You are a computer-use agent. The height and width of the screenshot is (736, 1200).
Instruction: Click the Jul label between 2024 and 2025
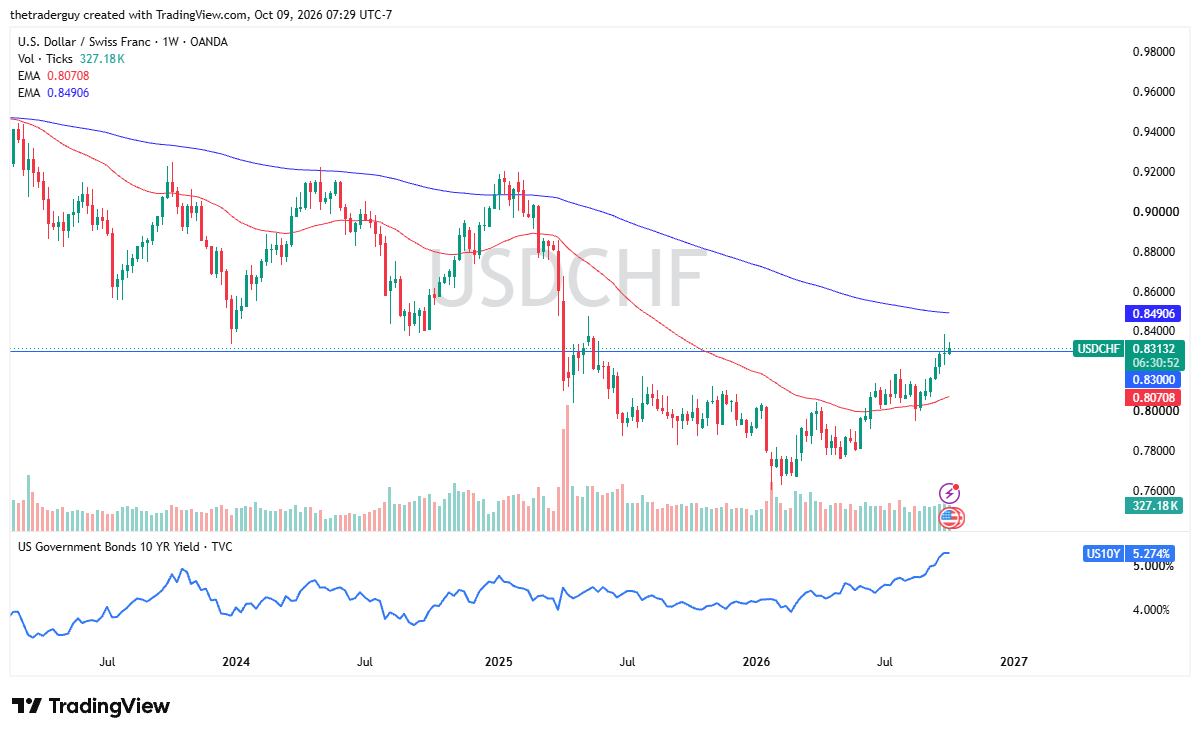[x=366, y=662]
